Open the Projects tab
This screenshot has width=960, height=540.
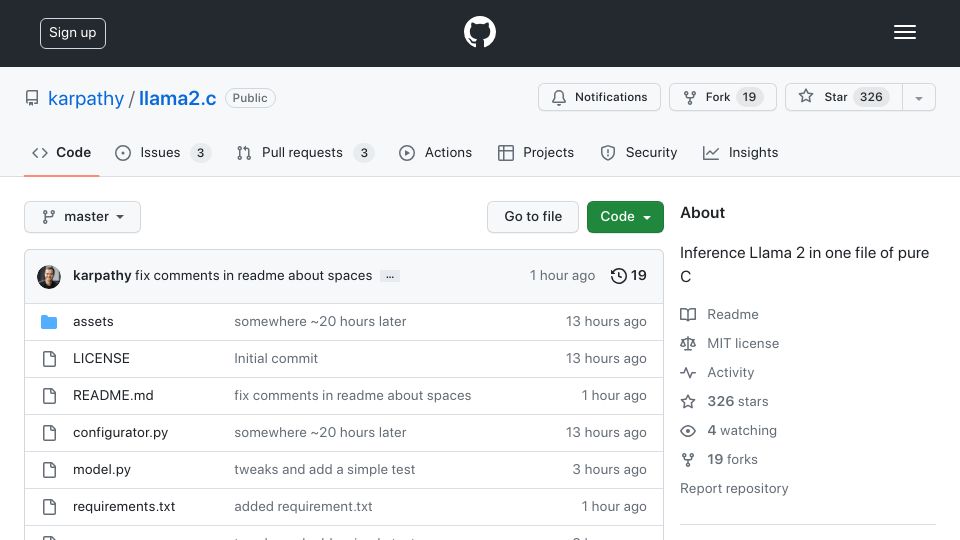pyautogui.click(x=536, y=152)
